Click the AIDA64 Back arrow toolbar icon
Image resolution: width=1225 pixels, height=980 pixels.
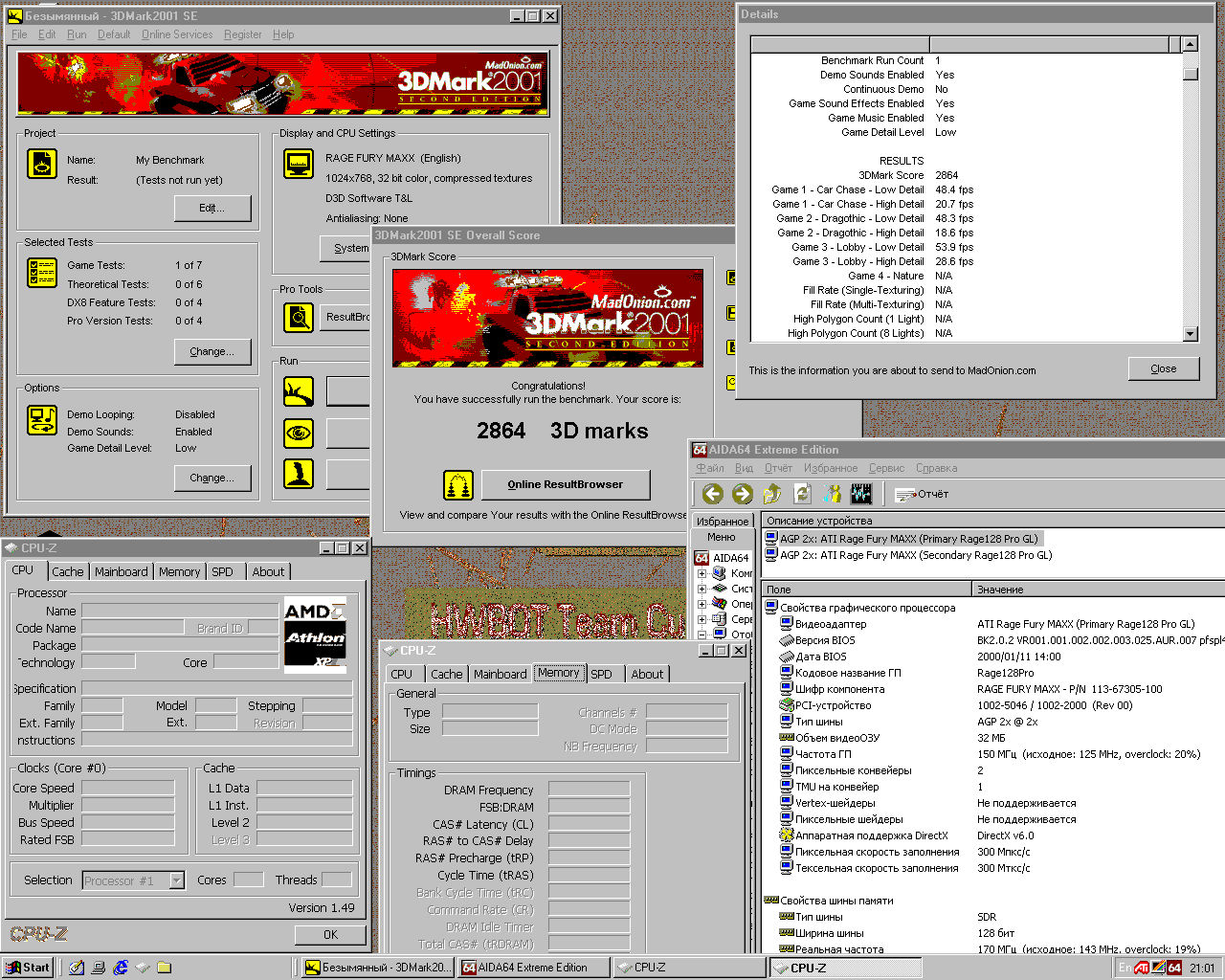click(712, 494)
